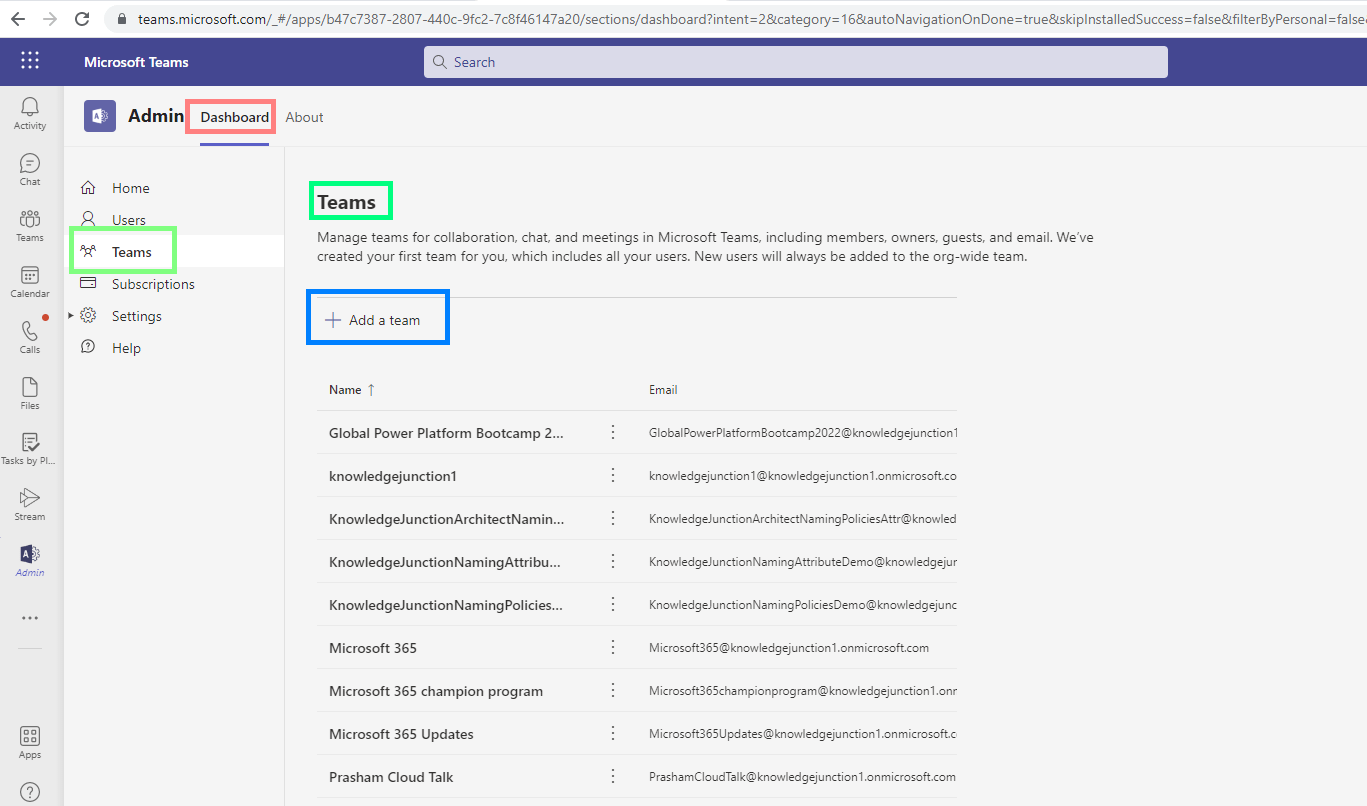Open more options for Global Power Platform Bootcamp

[x=613, y=432]
